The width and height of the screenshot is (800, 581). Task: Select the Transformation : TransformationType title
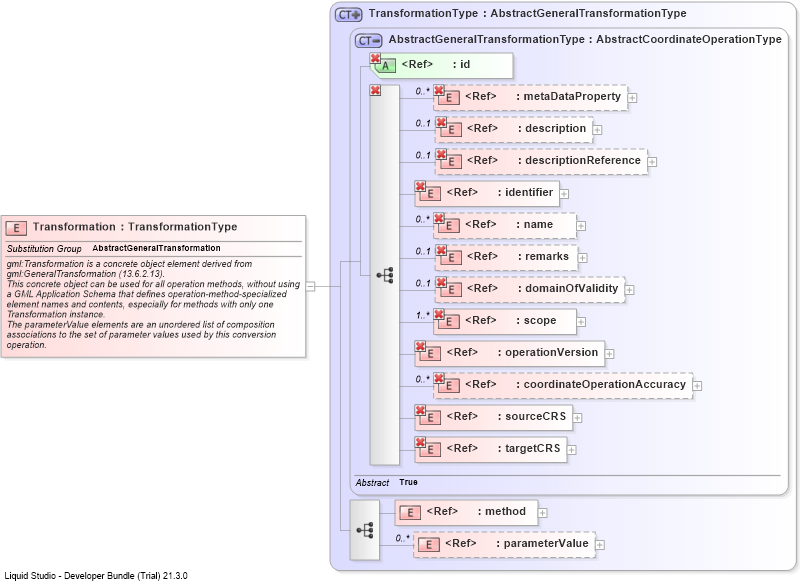tap(135, 227)
